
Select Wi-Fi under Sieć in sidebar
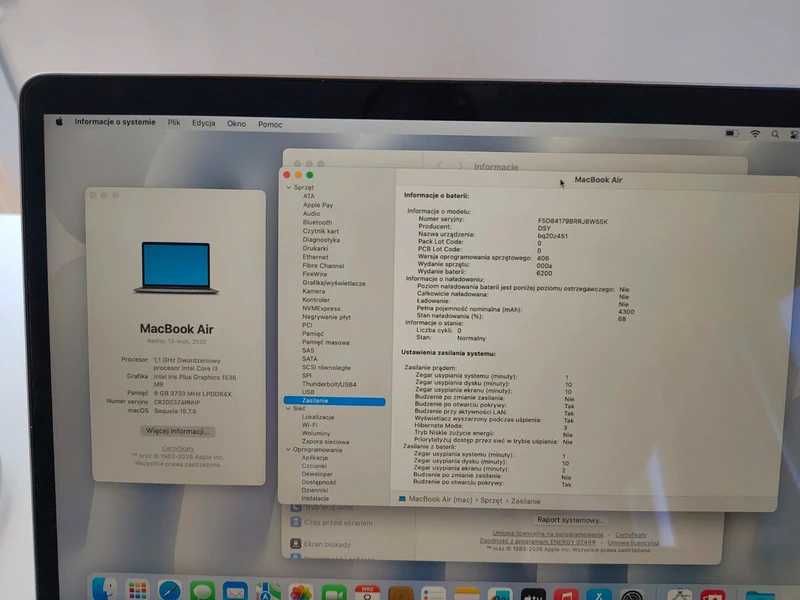coord(309,424)
